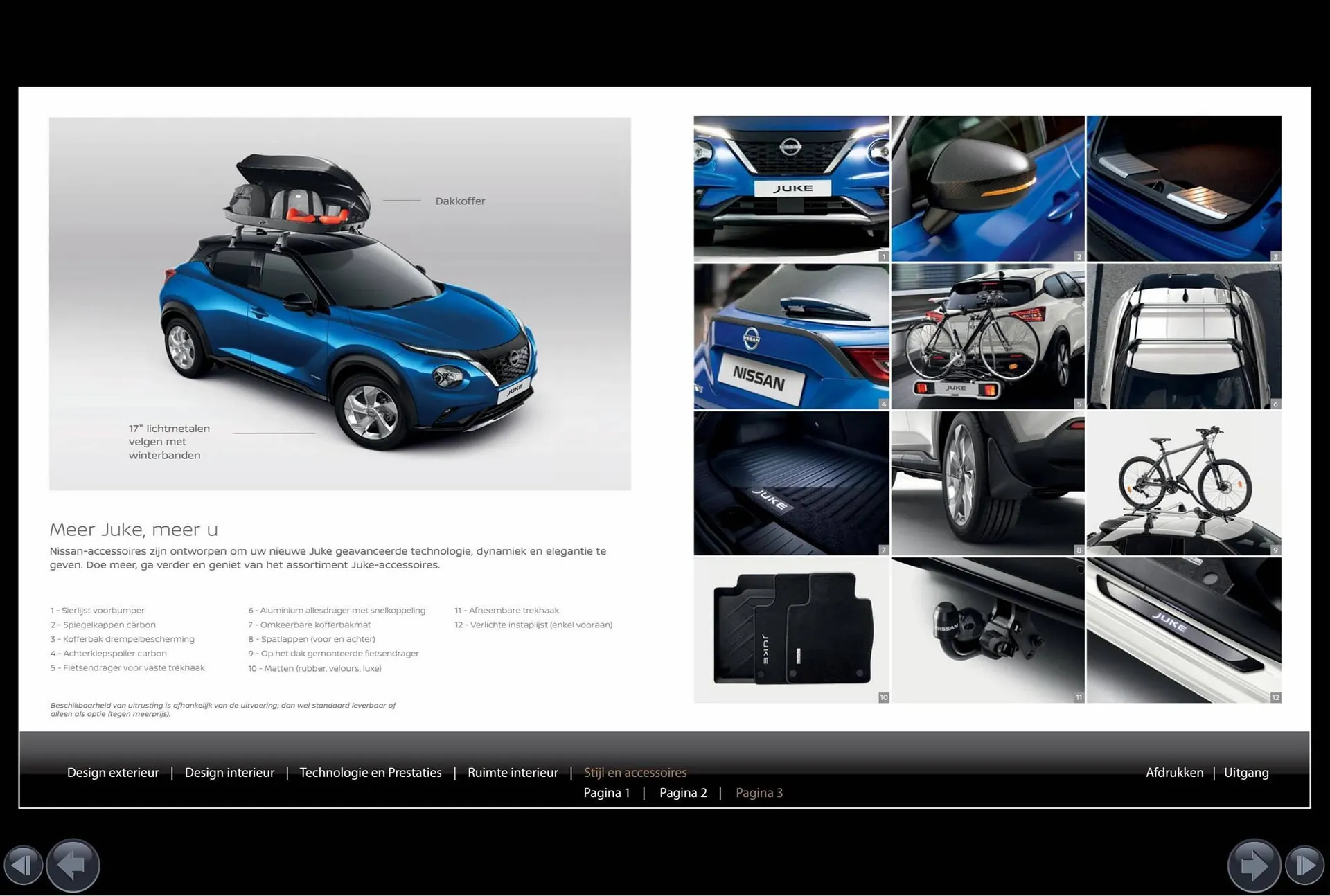1330x896 pixels.
Task: Open the Design interieur section
Action: point(229,772)
